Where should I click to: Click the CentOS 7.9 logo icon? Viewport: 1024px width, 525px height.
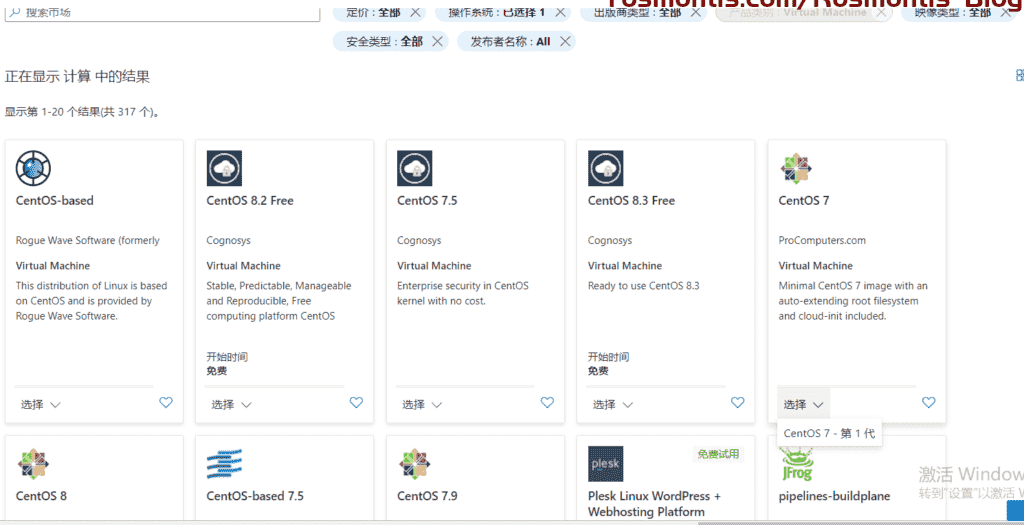point(414,464)
